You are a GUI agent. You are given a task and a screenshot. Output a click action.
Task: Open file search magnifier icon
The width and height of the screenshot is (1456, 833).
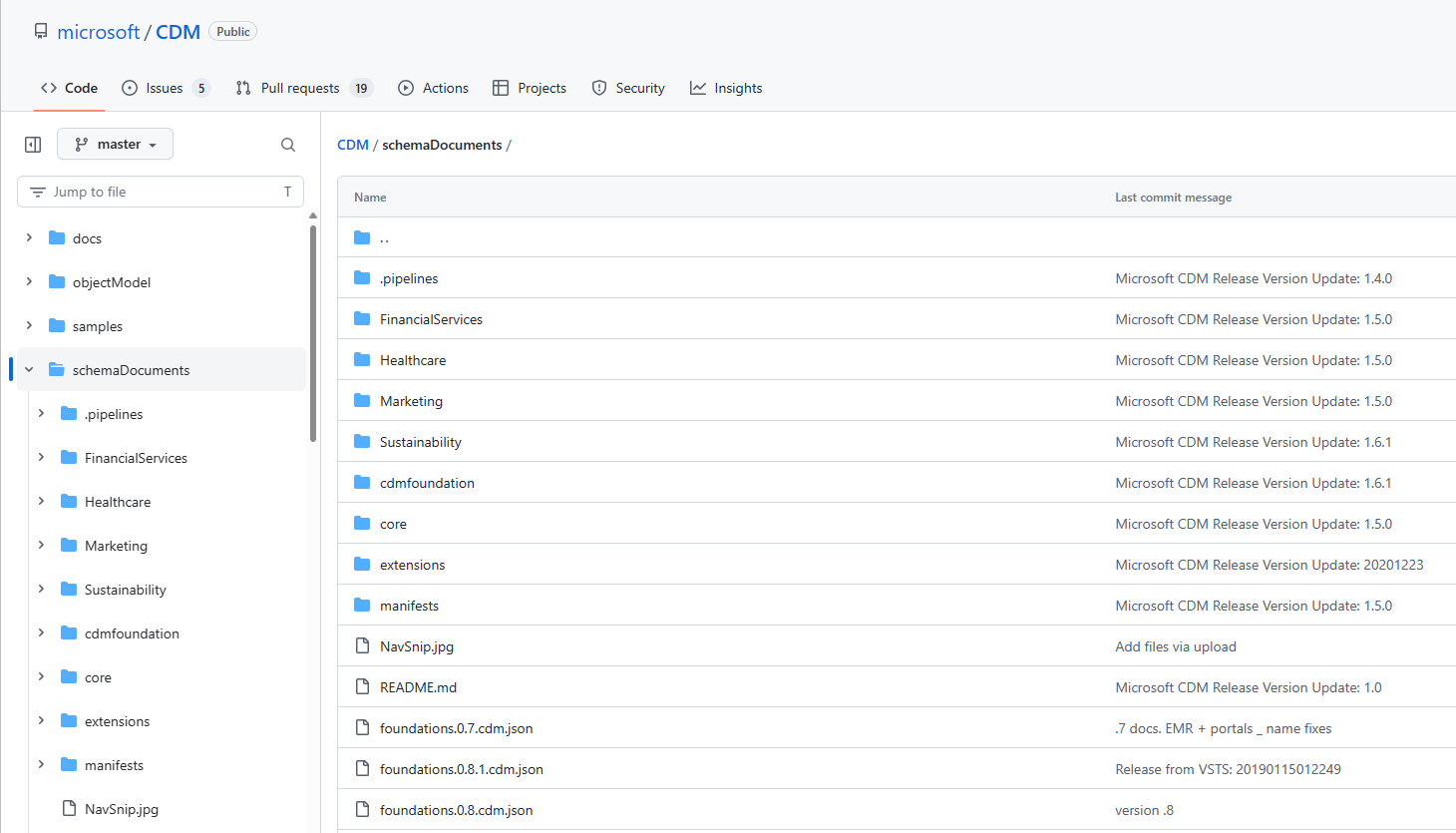pos(288,145)
